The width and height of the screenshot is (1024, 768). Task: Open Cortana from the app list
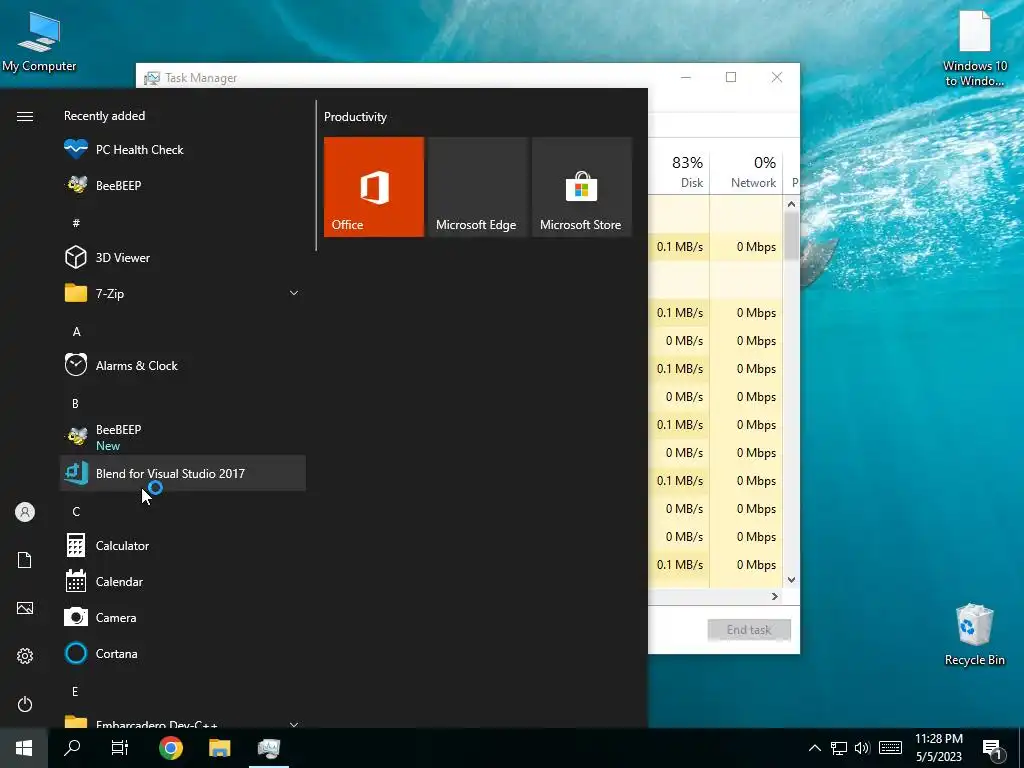tap(182, 653)
